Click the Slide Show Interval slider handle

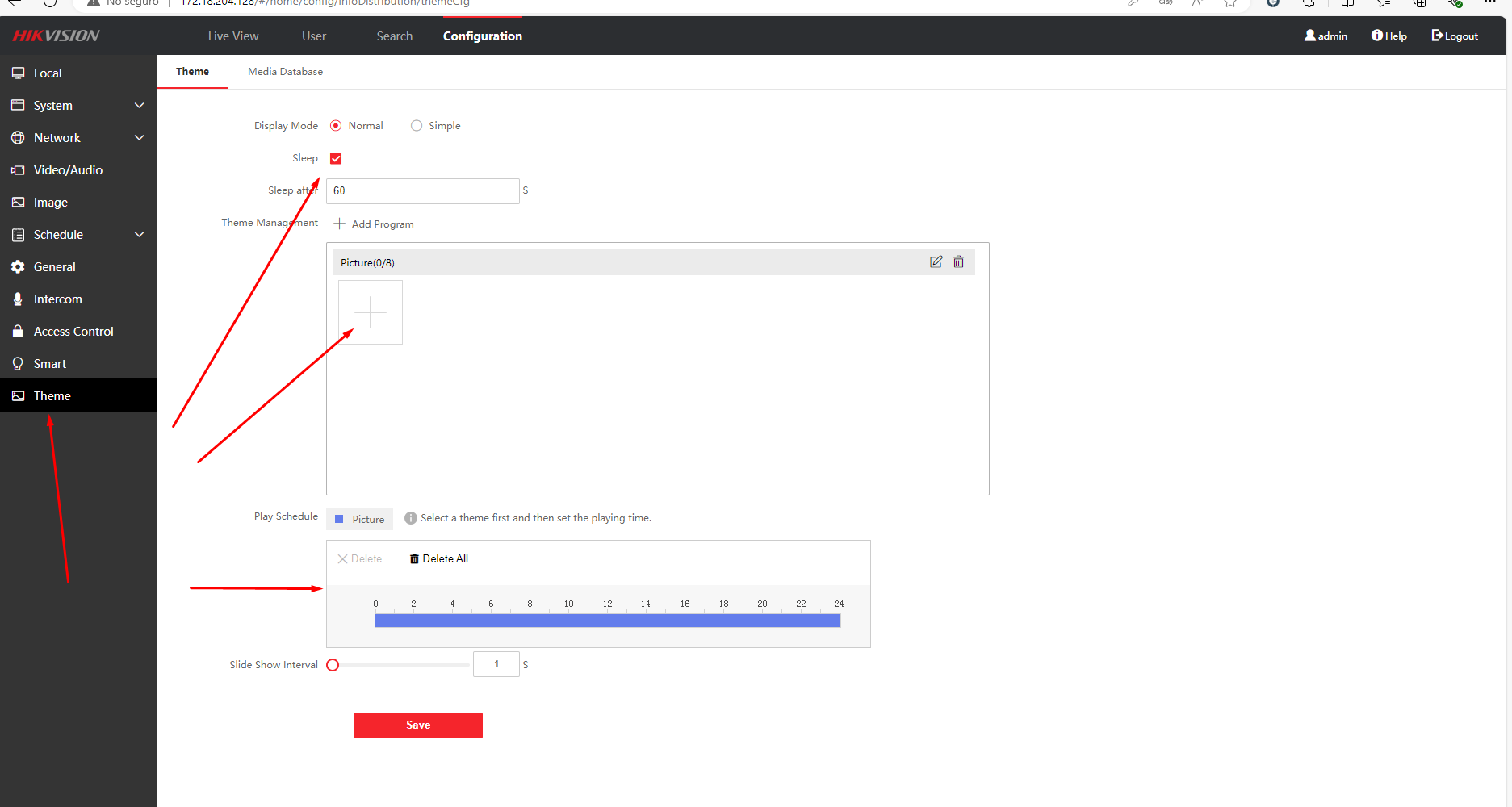(333, 665)
